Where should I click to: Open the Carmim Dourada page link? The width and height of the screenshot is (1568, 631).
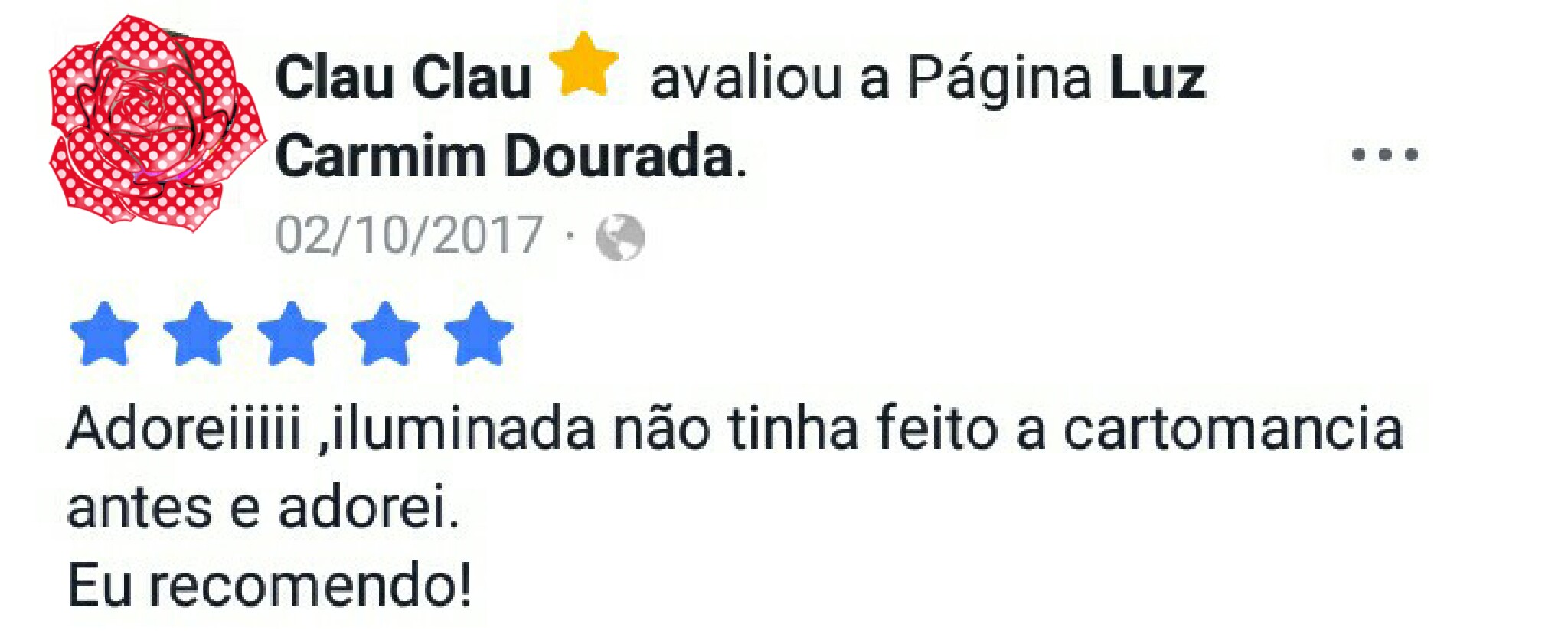point(505,155)
